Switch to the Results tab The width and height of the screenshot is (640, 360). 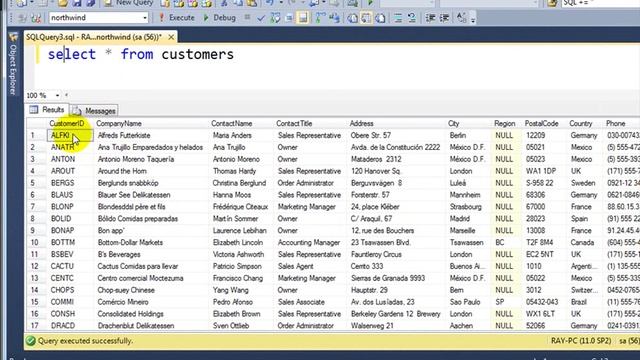point(47,110)
